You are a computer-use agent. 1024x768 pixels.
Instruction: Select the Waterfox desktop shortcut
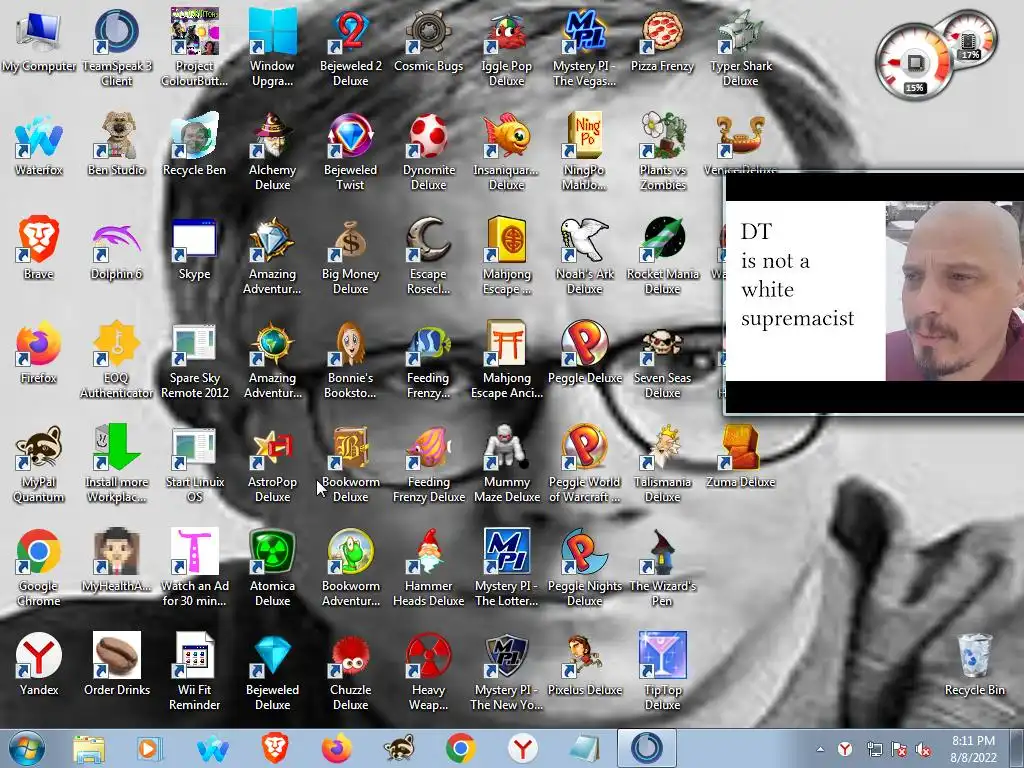39,146
